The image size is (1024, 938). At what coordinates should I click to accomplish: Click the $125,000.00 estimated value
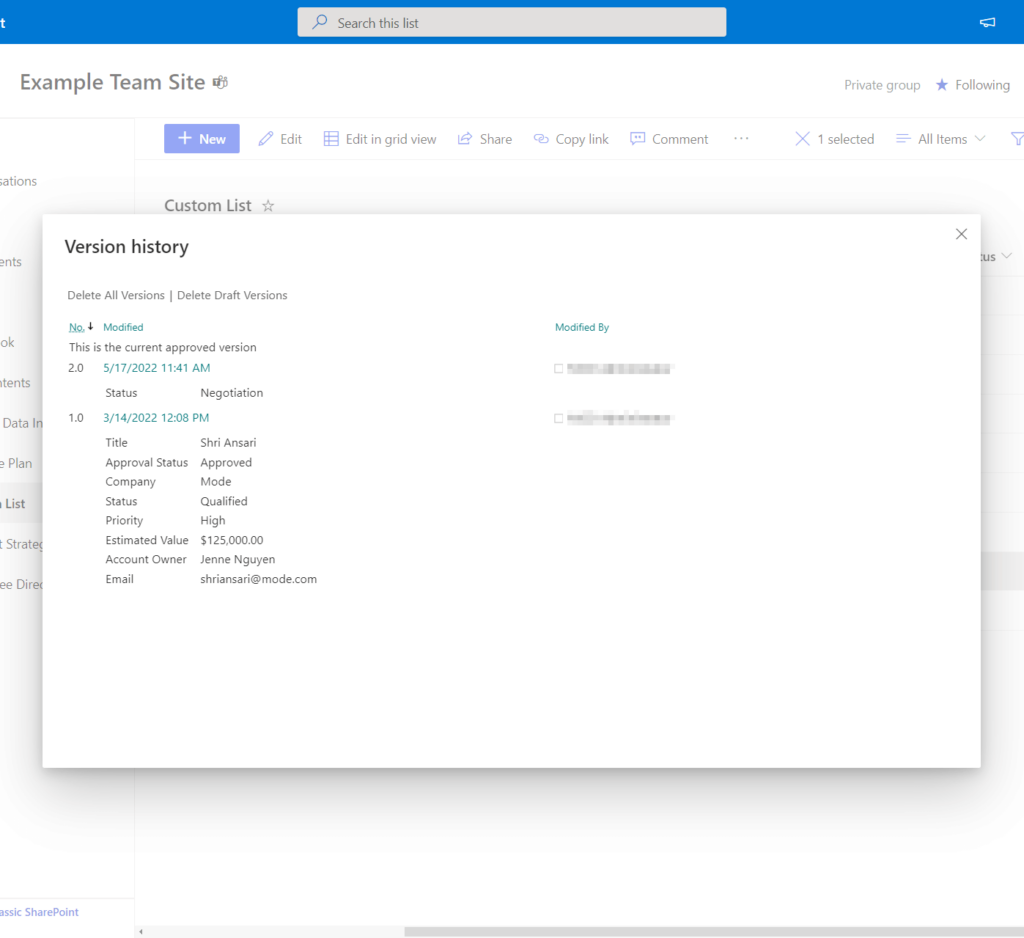tap(232, 540)
